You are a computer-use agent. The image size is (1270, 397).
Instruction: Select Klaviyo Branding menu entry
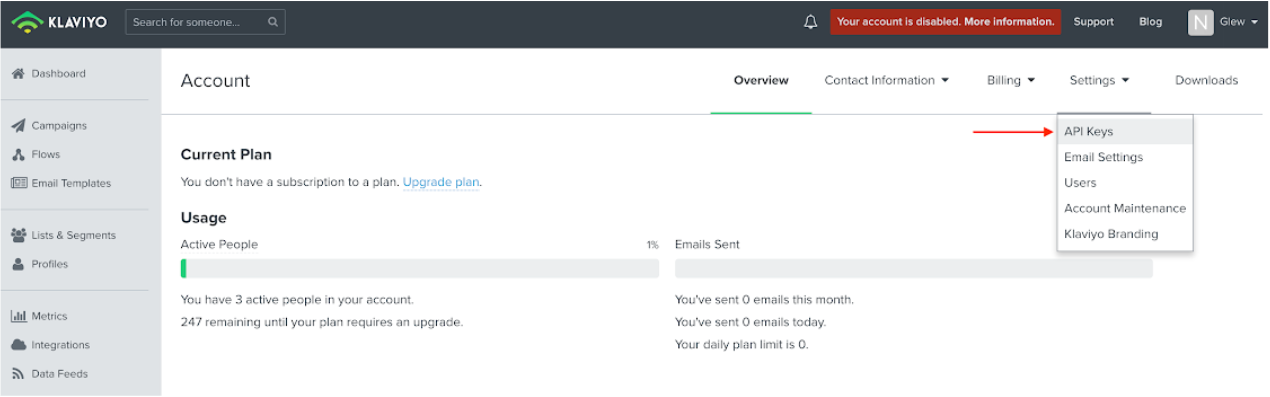[x=1125, y=234]
